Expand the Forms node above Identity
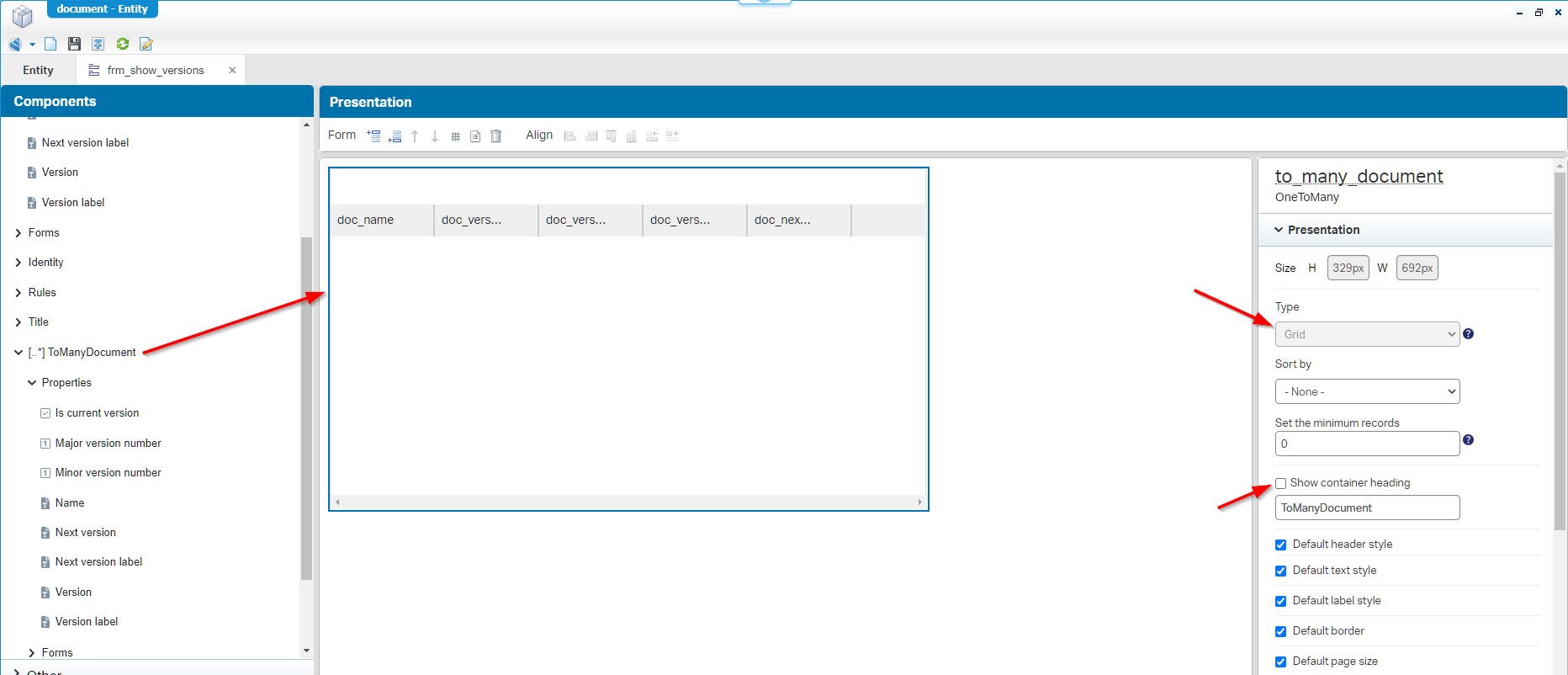The image size is (1568, 675). (x=19, y=233)
